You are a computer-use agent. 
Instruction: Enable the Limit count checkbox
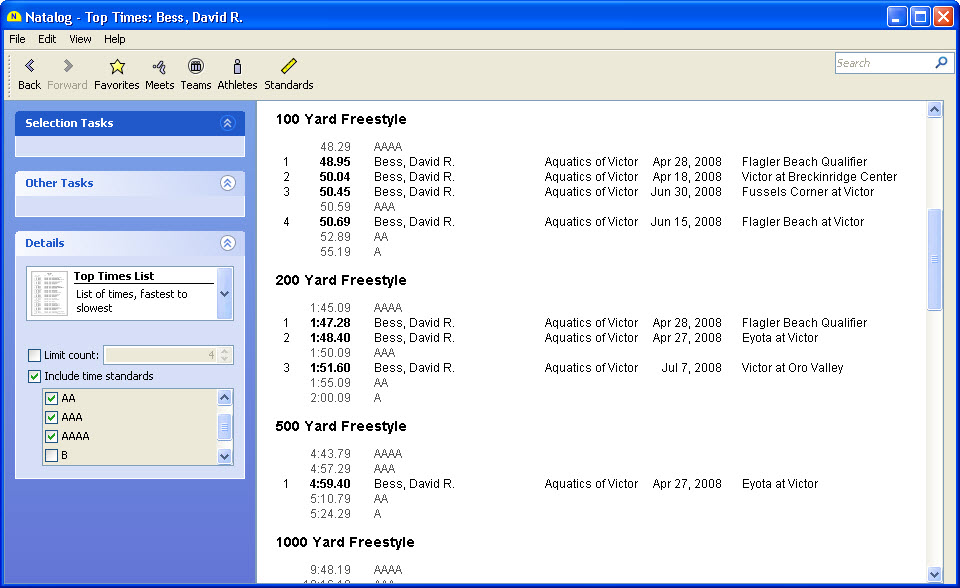tap(35, 355)
